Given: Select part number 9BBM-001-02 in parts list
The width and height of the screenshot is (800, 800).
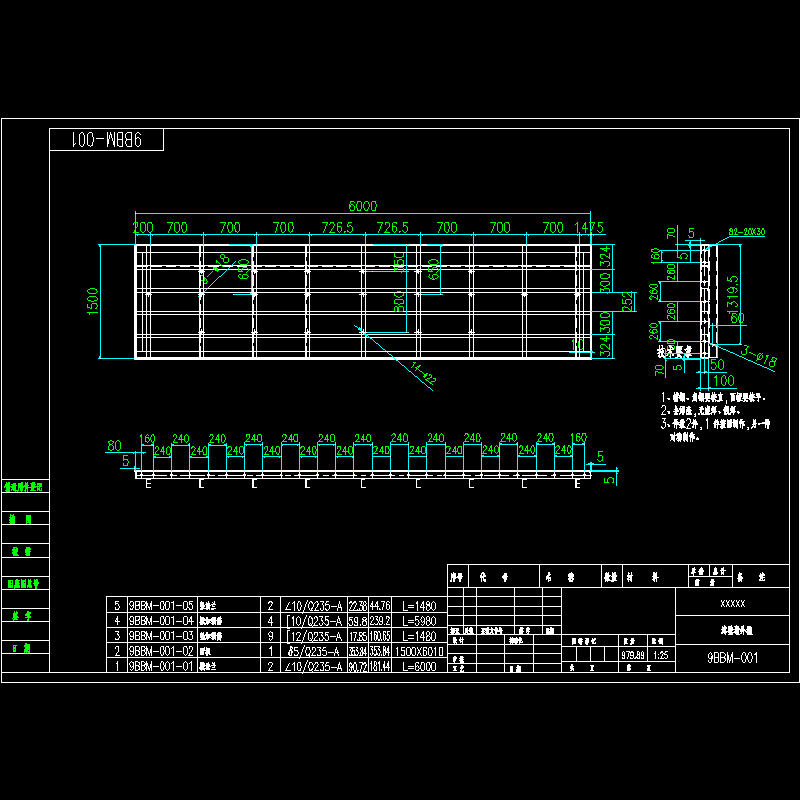Looking at the screenshot, I should point(161,651).
